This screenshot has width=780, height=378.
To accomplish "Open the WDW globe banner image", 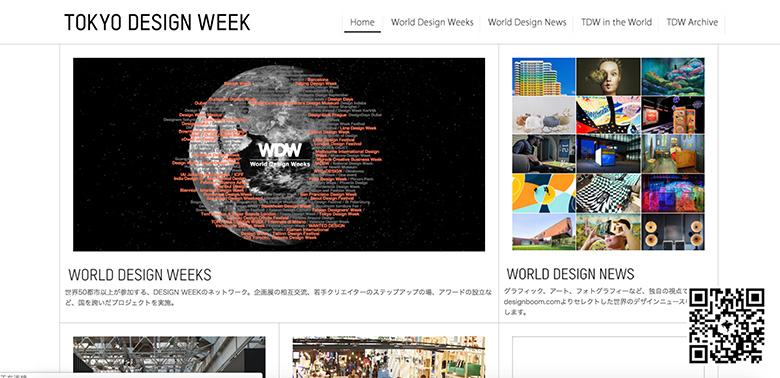I will (279, 154).
